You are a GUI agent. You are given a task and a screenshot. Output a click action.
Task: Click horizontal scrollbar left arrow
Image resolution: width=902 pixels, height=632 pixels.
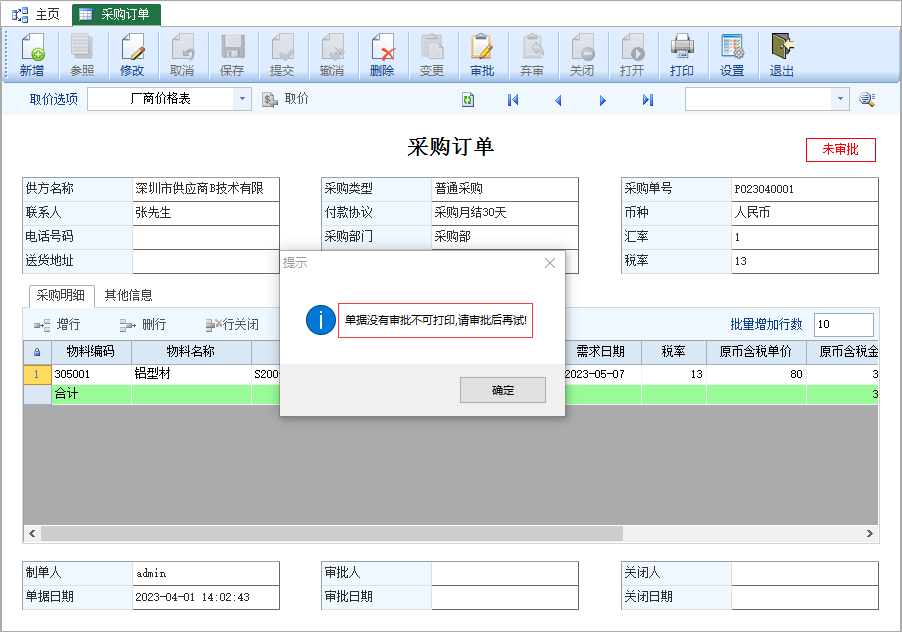tap(32, 534)
